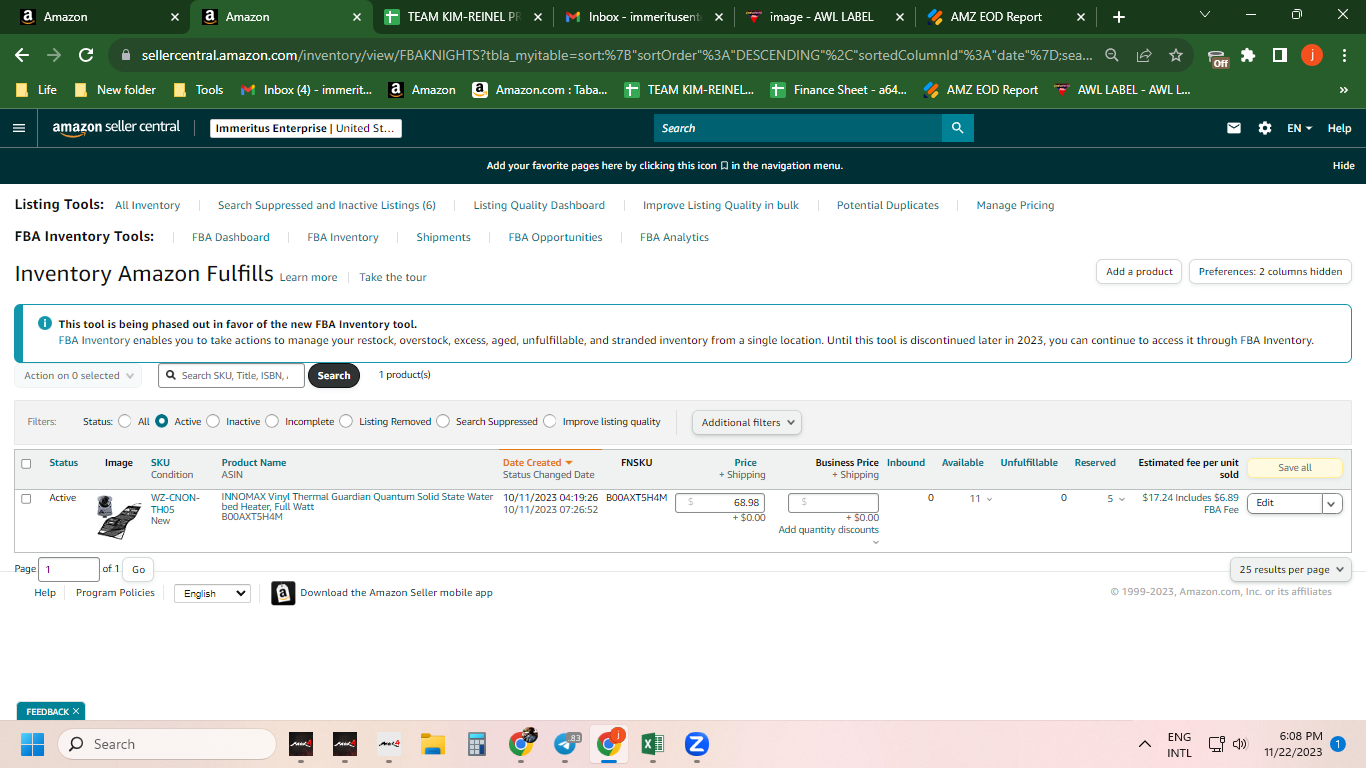The width and height of the screenshot is (1366, 768).
Task: Select the Improve listing quality filter
Action: 550,422
